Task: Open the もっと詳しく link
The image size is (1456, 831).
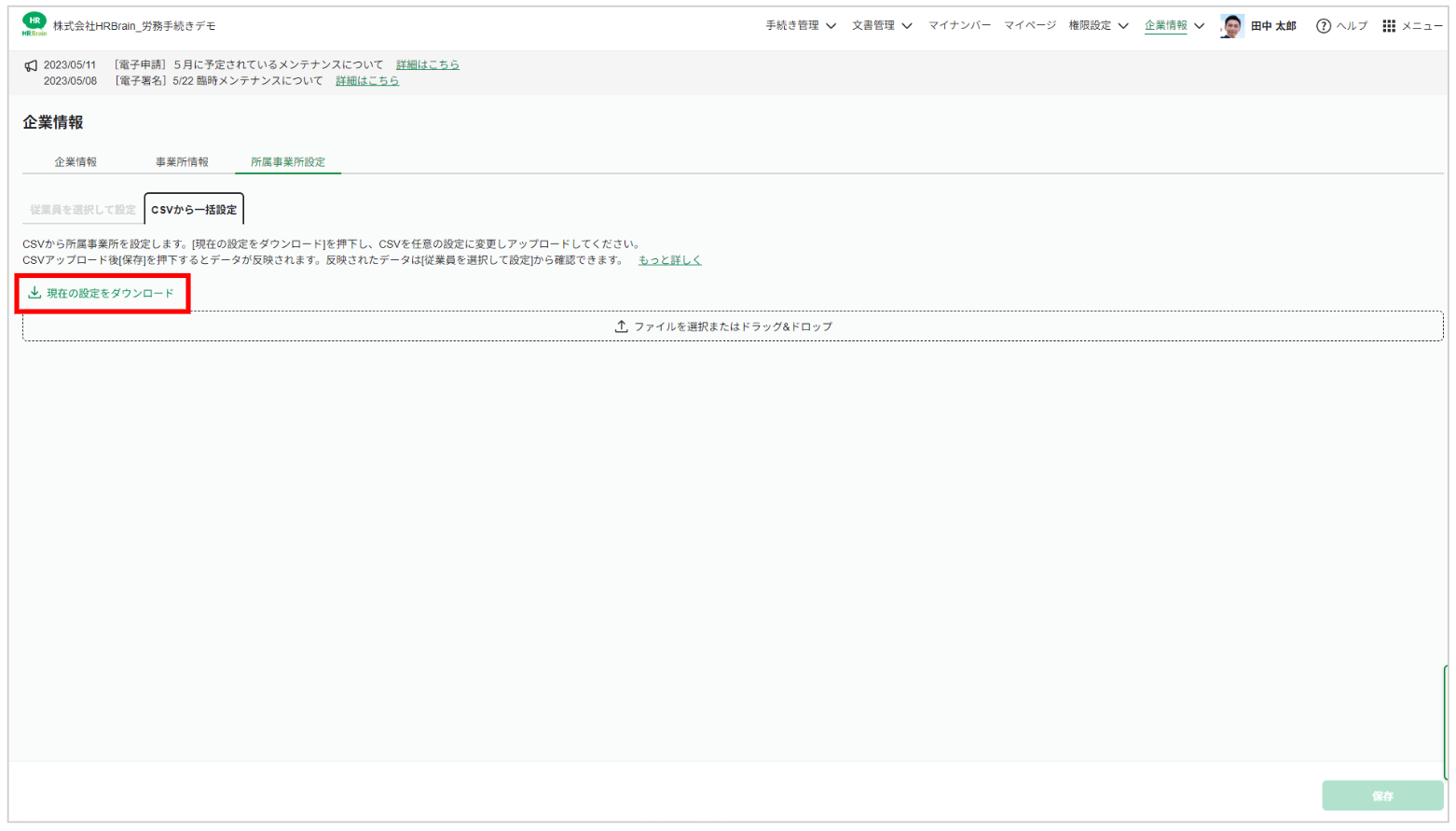Action: [x=669, y=260]
